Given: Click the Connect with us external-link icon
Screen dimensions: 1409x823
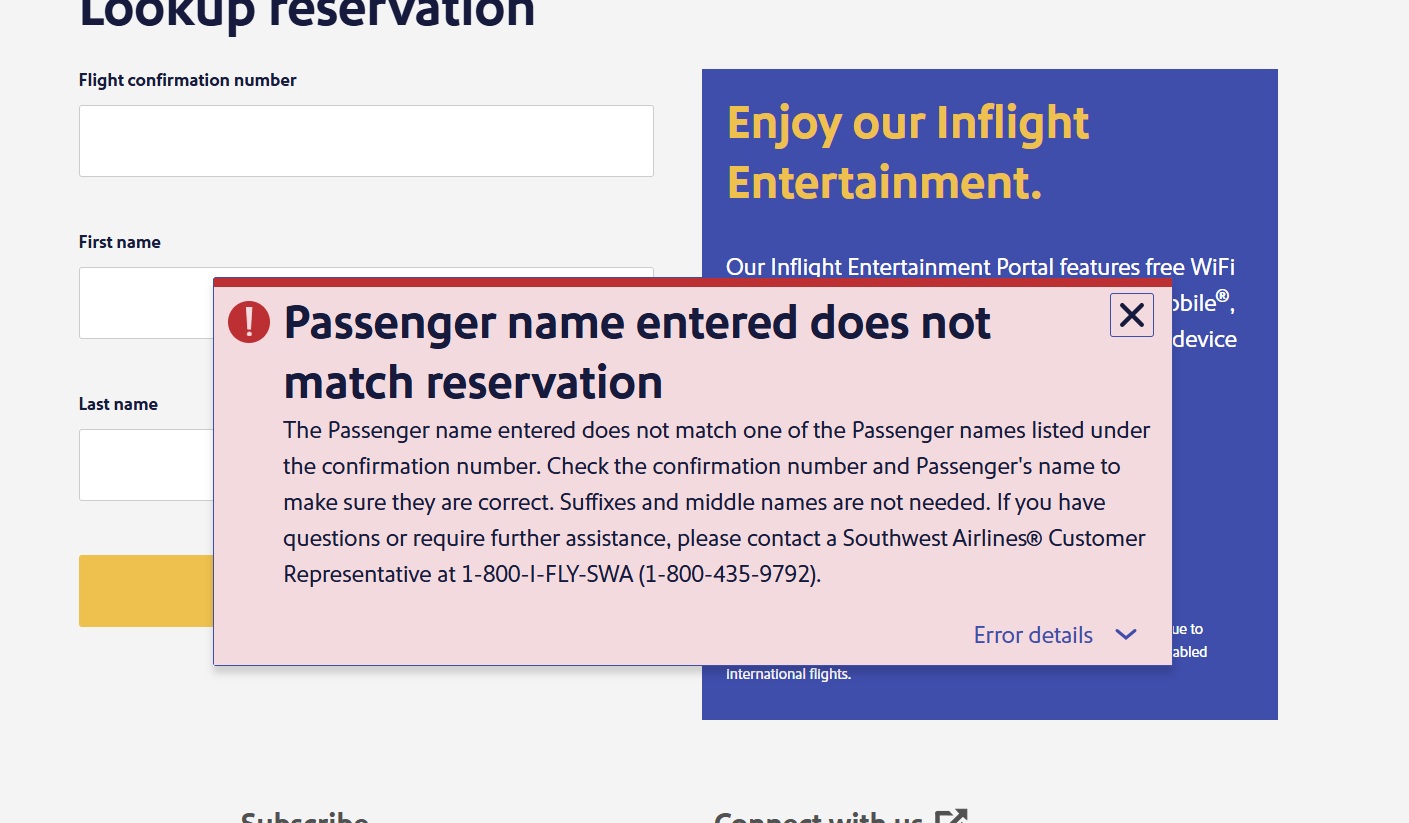Looking at the screenshot, I should point(951,816).
